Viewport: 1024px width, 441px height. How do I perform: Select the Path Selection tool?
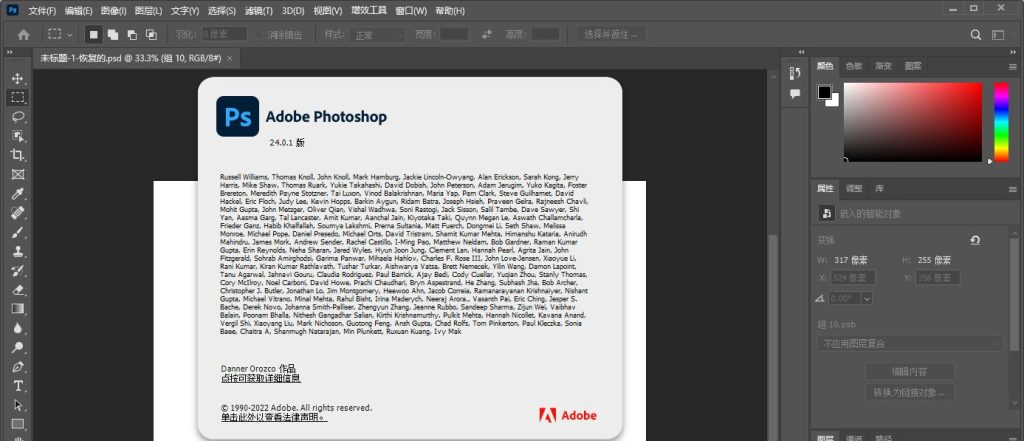[18, 404]
